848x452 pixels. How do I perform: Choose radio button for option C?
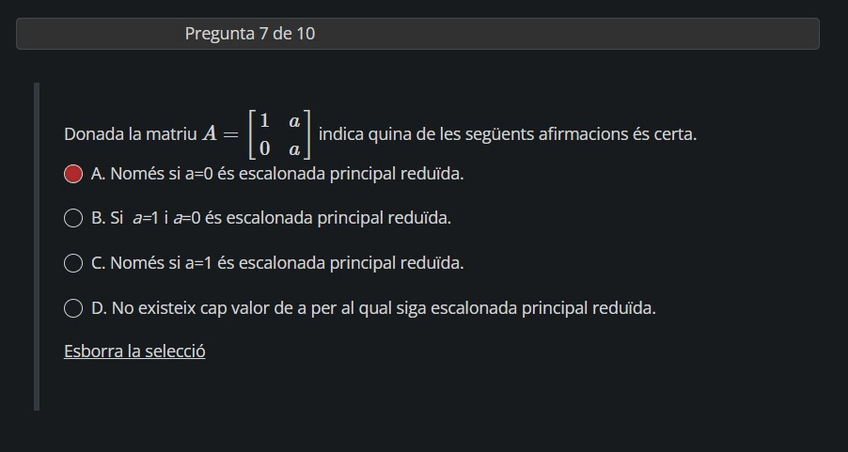(73, 263)
